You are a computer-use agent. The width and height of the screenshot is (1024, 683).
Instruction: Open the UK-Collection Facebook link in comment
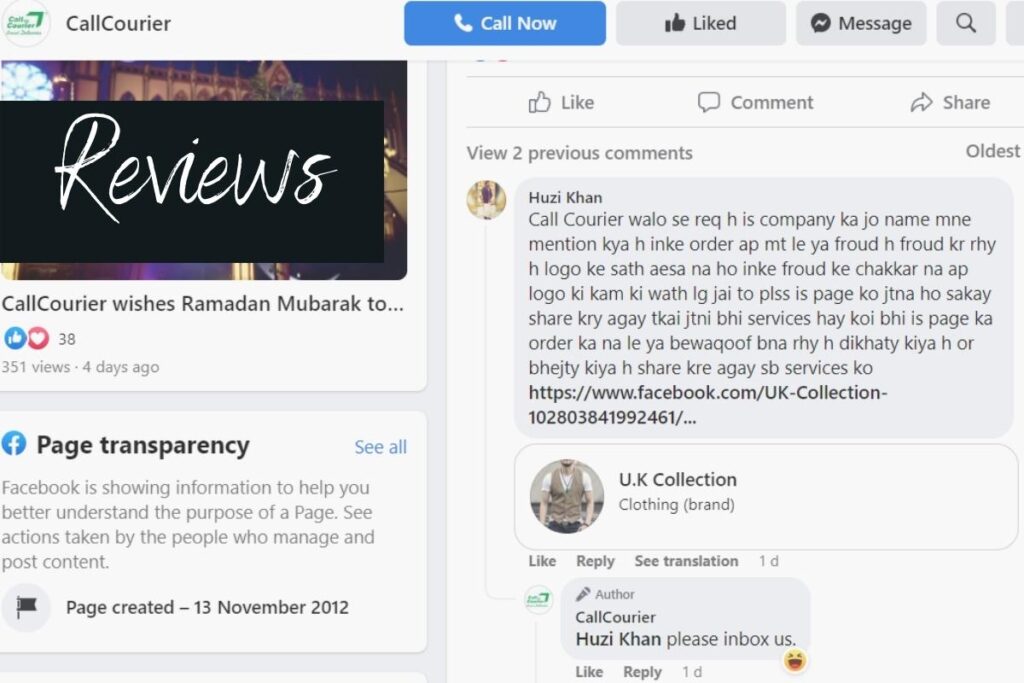[x=707, y=405]
